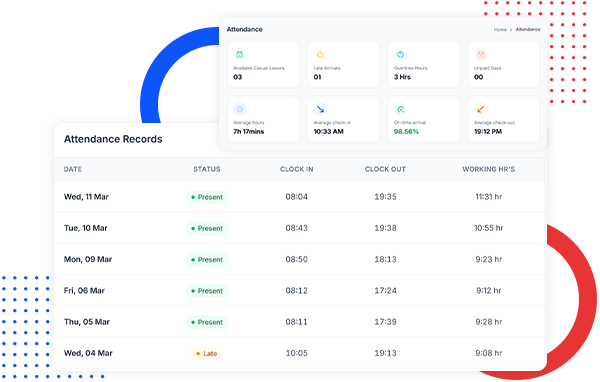This screenshot has width=600, height=382.
Task: Click the 10:33 AM average check-in value
Action: click(x=329, y=132)
